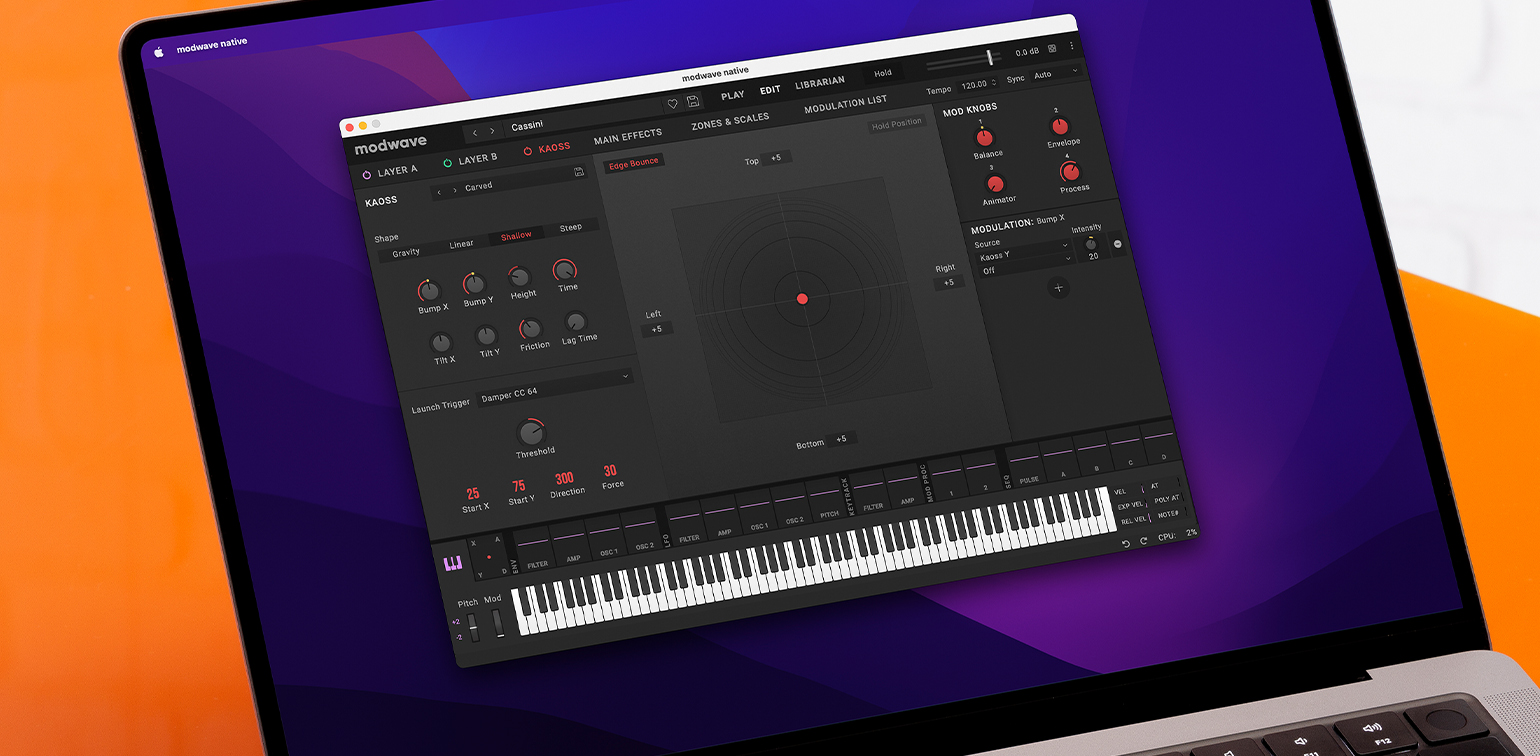Go to previous performance before Cassini
Image resolution: width=1540 pixels, height=756 pixels.
point(475,132)
